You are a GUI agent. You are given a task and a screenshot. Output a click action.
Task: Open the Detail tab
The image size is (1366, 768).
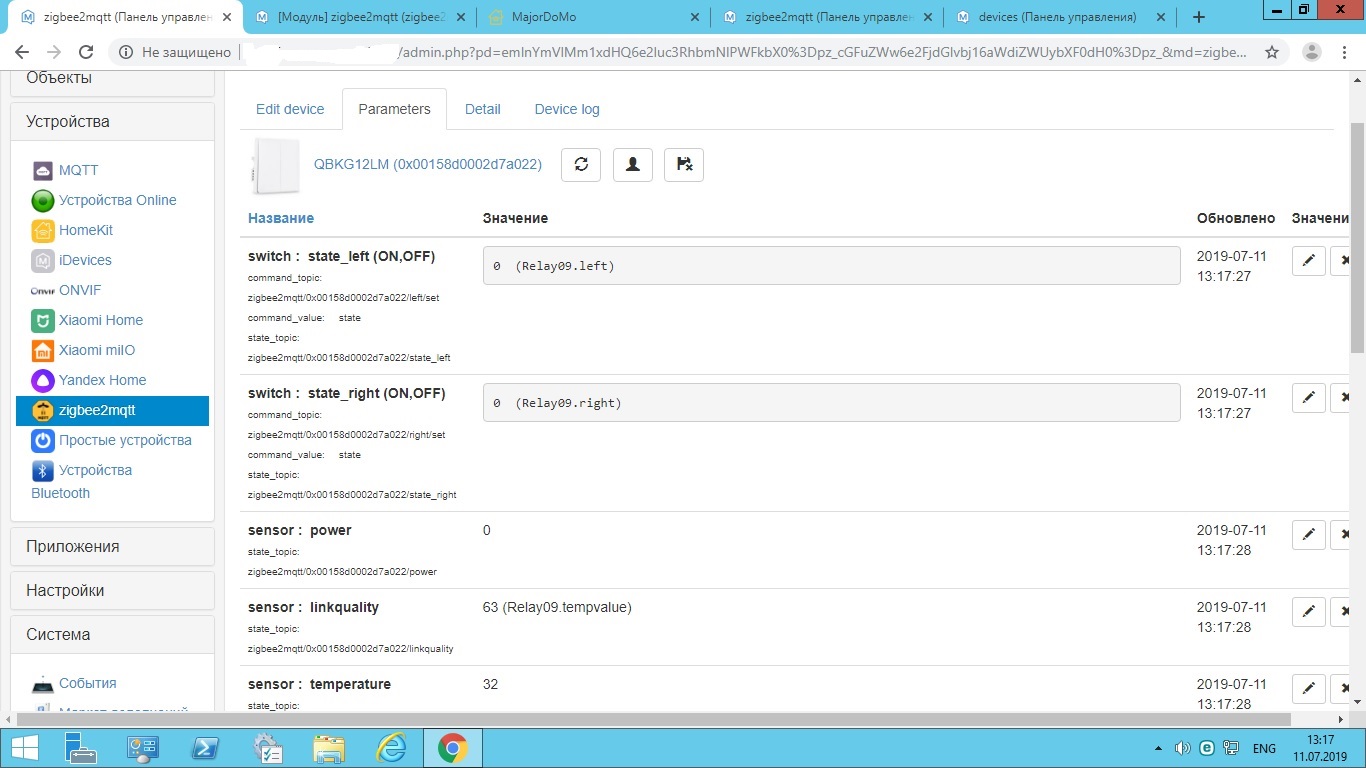[482, 109]
